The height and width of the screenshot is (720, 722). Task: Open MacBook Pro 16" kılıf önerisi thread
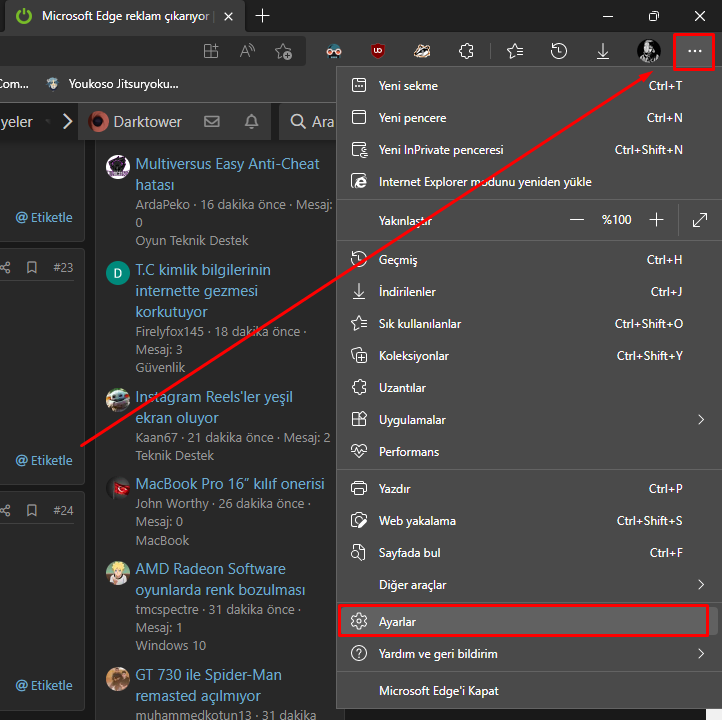[230, 484]
